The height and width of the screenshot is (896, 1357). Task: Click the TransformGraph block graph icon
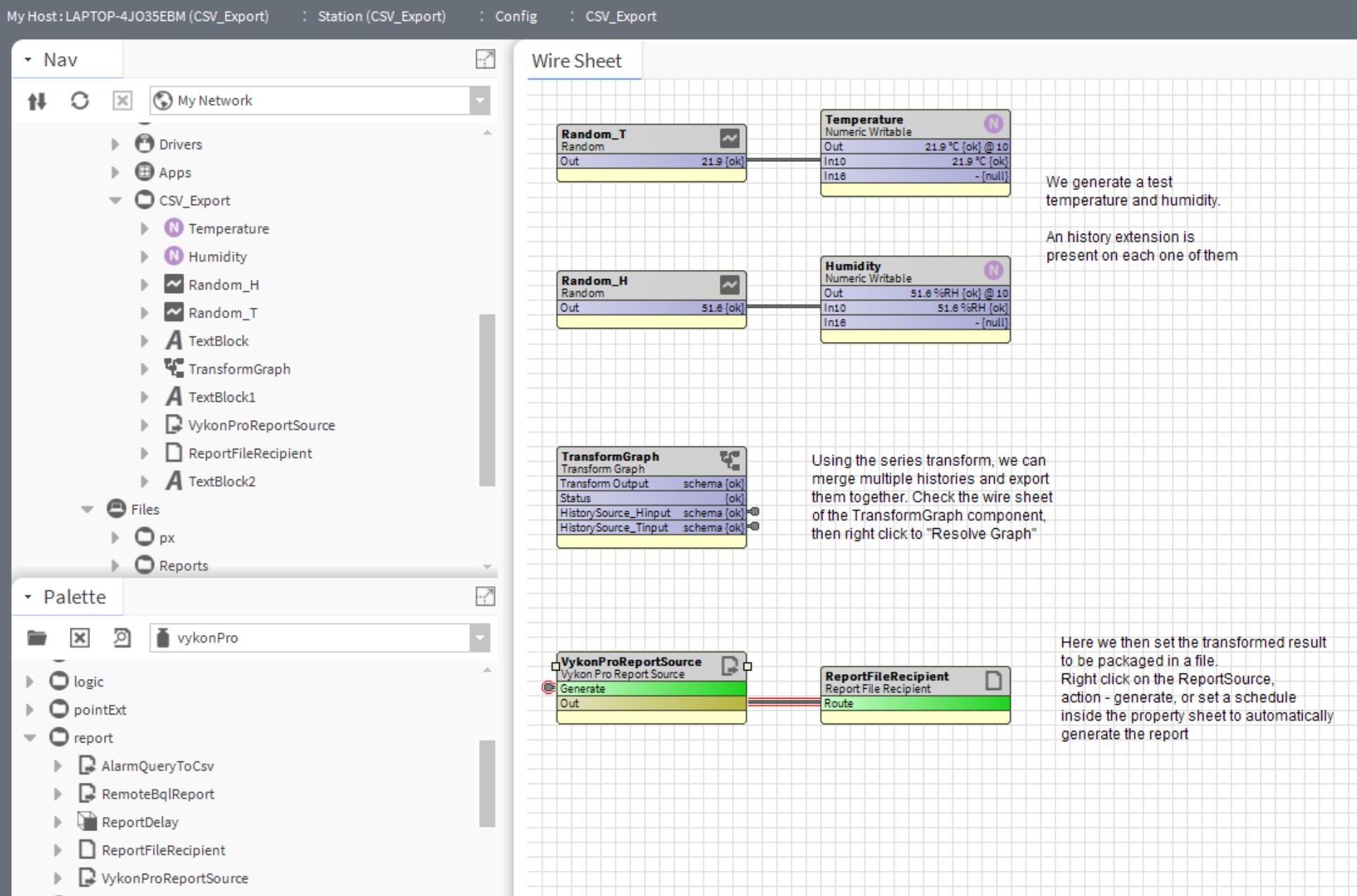click(730, 461)
